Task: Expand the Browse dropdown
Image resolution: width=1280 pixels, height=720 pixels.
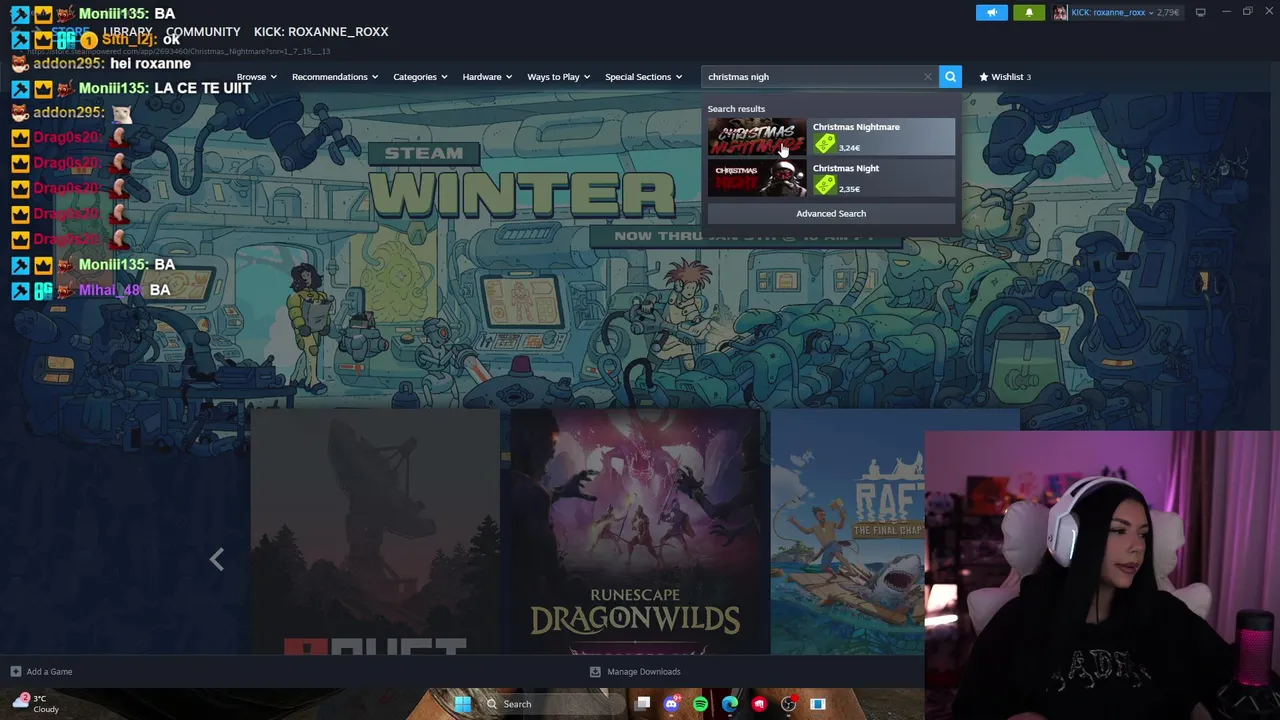Action: [x=255, y=76]
